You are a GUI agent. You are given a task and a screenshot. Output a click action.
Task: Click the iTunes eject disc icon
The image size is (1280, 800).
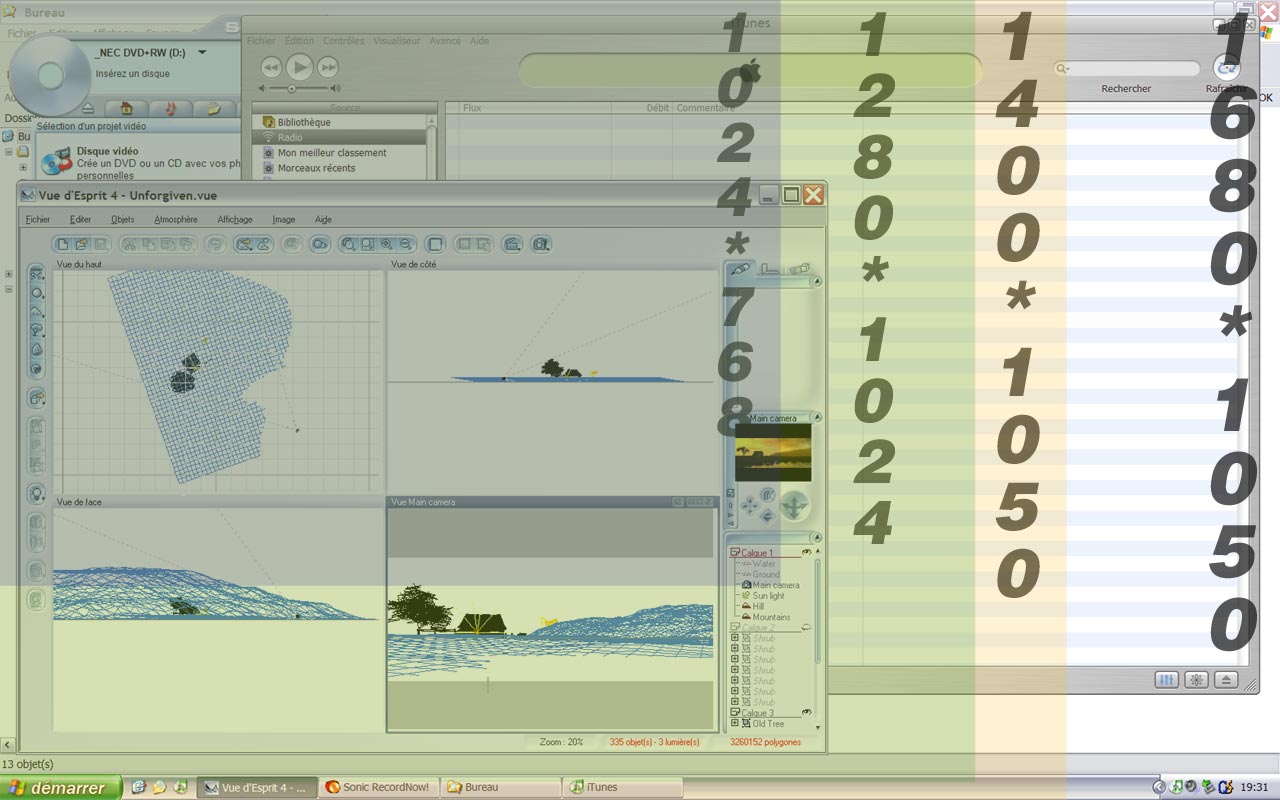pyautogui.click(x=1226, y=680)
